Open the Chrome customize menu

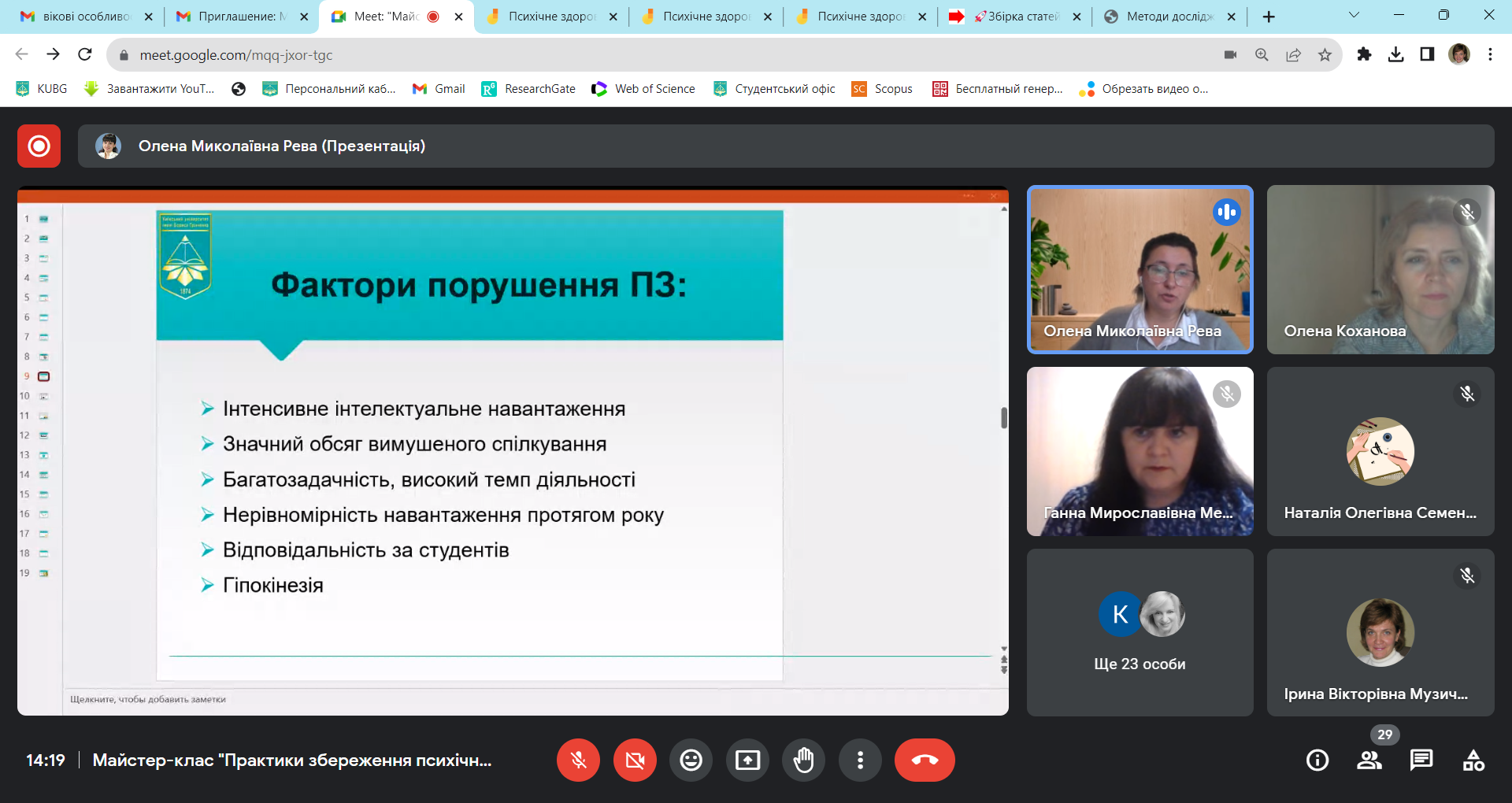pos(1491,54)
